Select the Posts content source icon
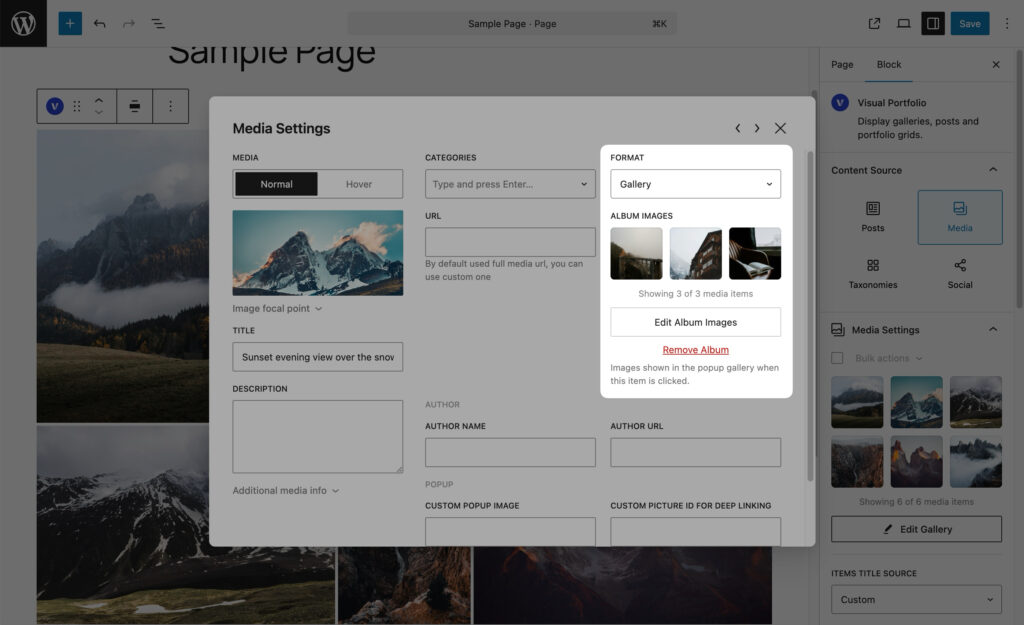 (x=872, y=208)
